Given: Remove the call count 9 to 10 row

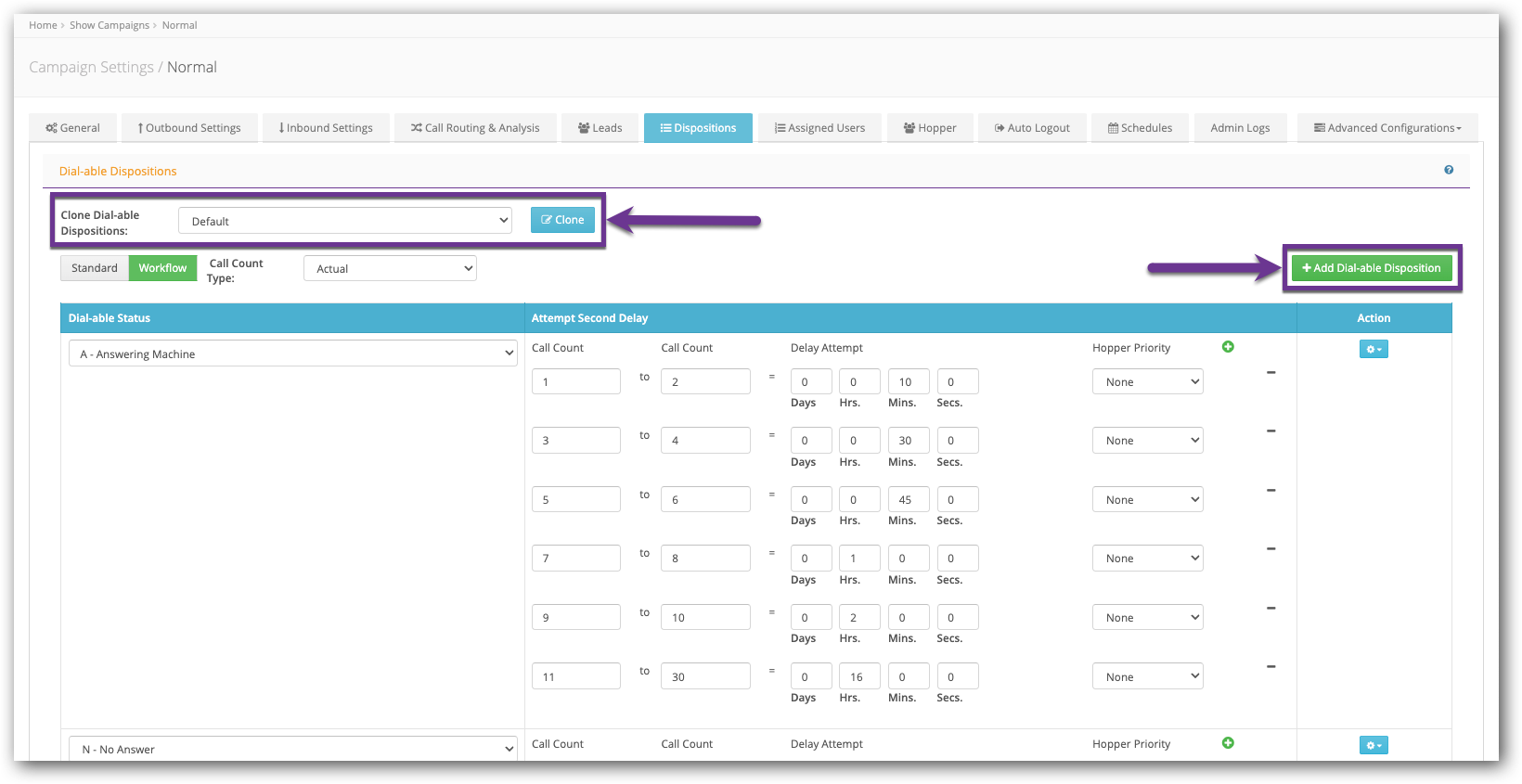Looking at the screenshot, I should pos(1271,609).
